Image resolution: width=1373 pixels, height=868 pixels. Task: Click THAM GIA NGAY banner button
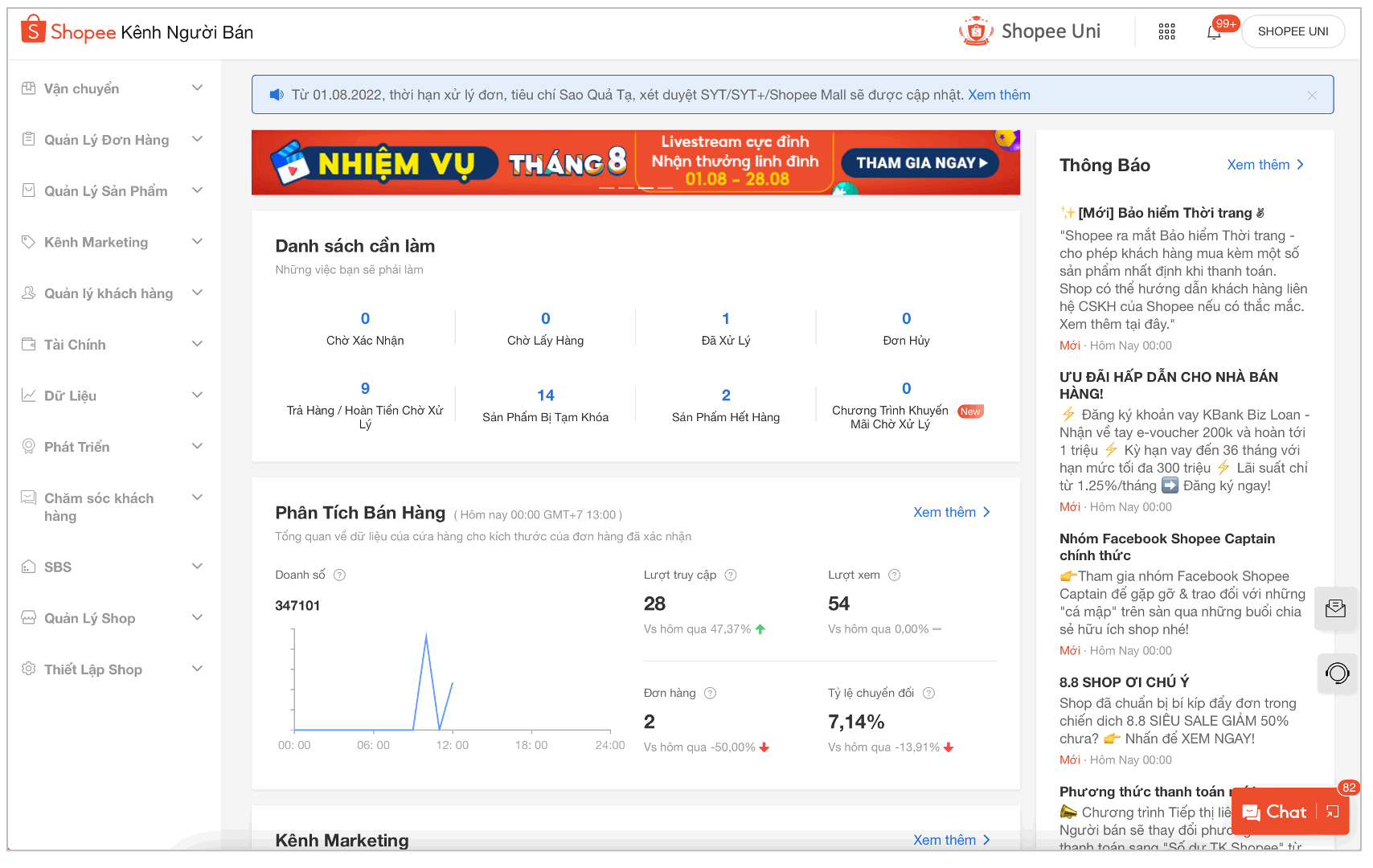tap(920, 163)
